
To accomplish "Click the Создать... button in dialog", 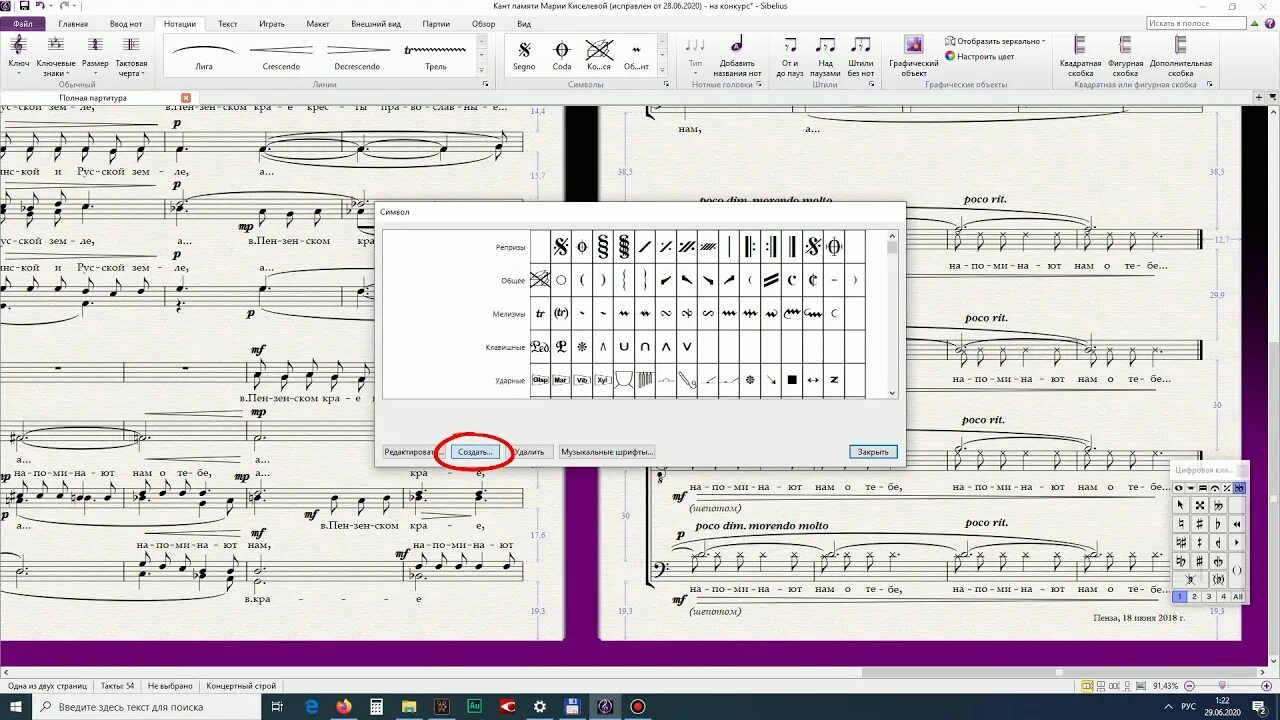I will click(475, 452).
